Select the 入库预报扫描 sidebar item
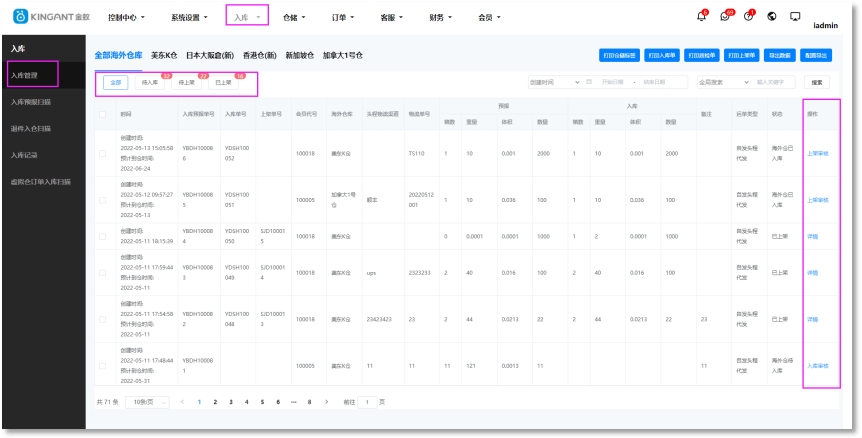The height and width of the screenshot is (438, 862). click(31, 101)
